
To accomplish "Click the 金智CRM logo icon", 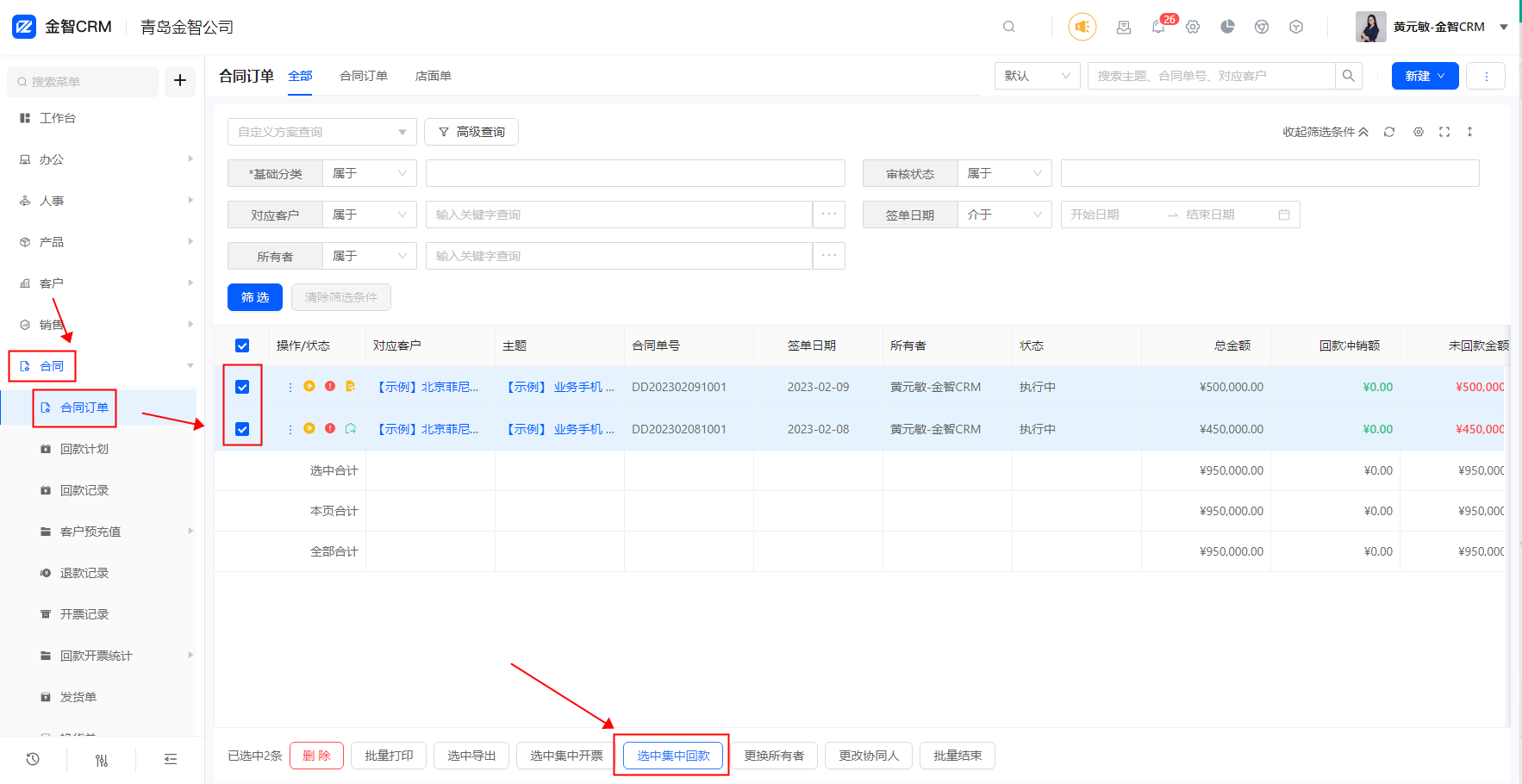I will pos(24,27).
